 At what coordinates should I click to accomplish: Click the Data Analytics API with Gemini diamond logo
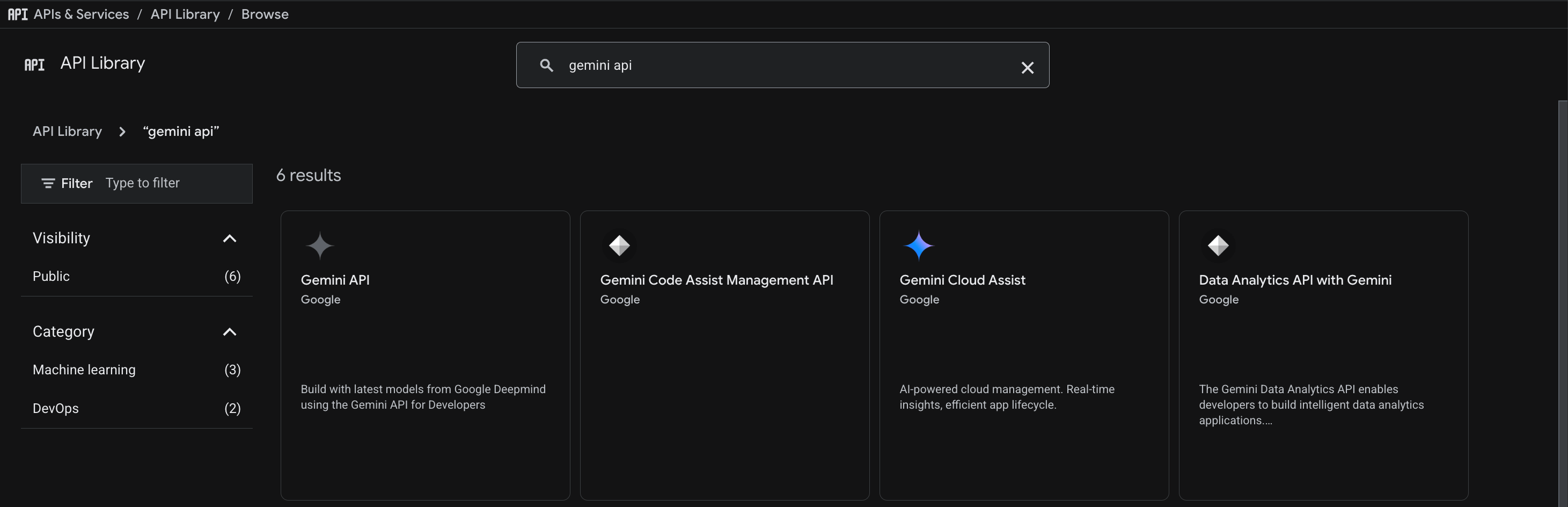tap(1218, 245)
